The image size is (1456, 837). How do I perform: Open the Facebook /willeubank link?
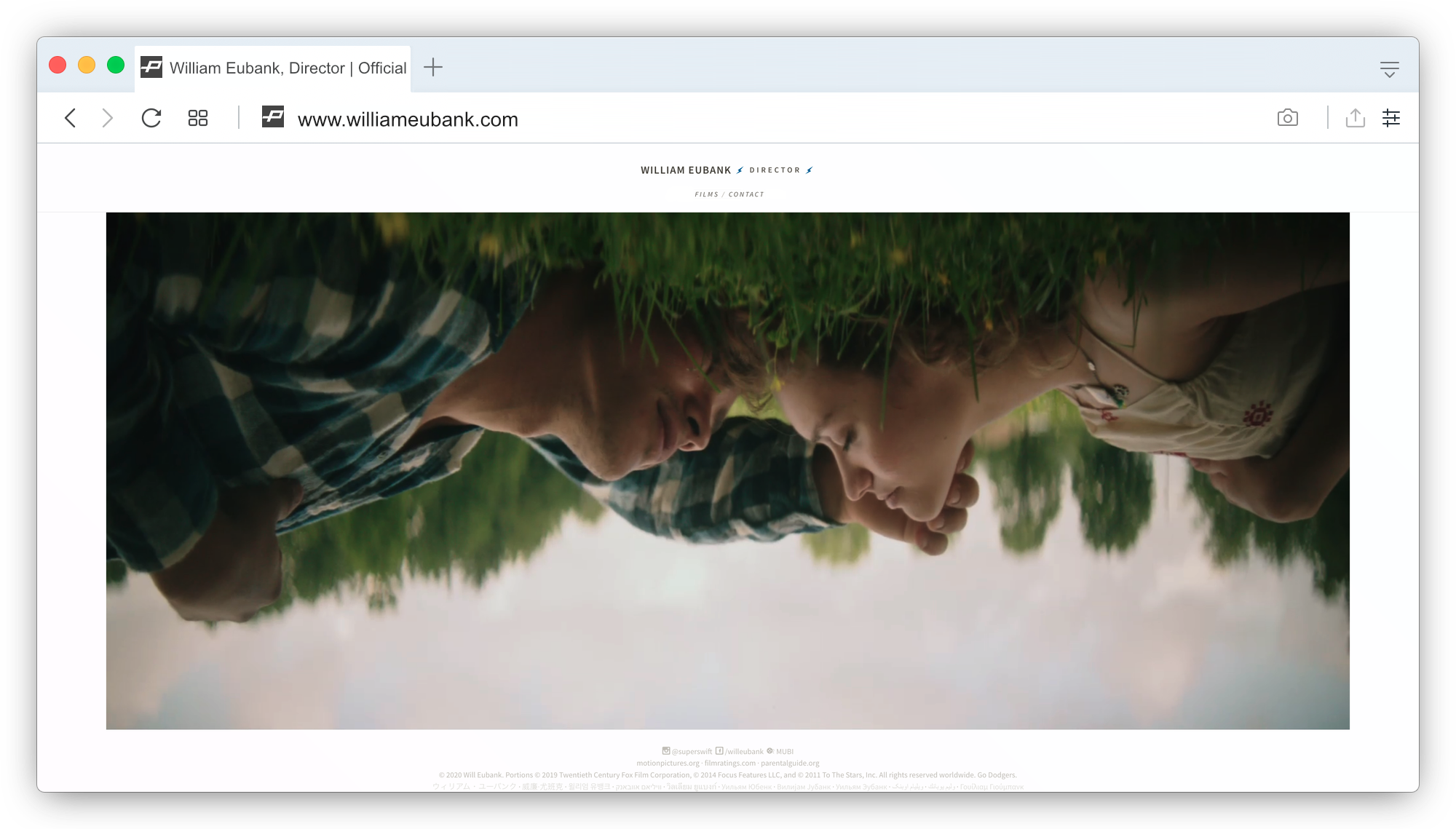coord(744,752)
